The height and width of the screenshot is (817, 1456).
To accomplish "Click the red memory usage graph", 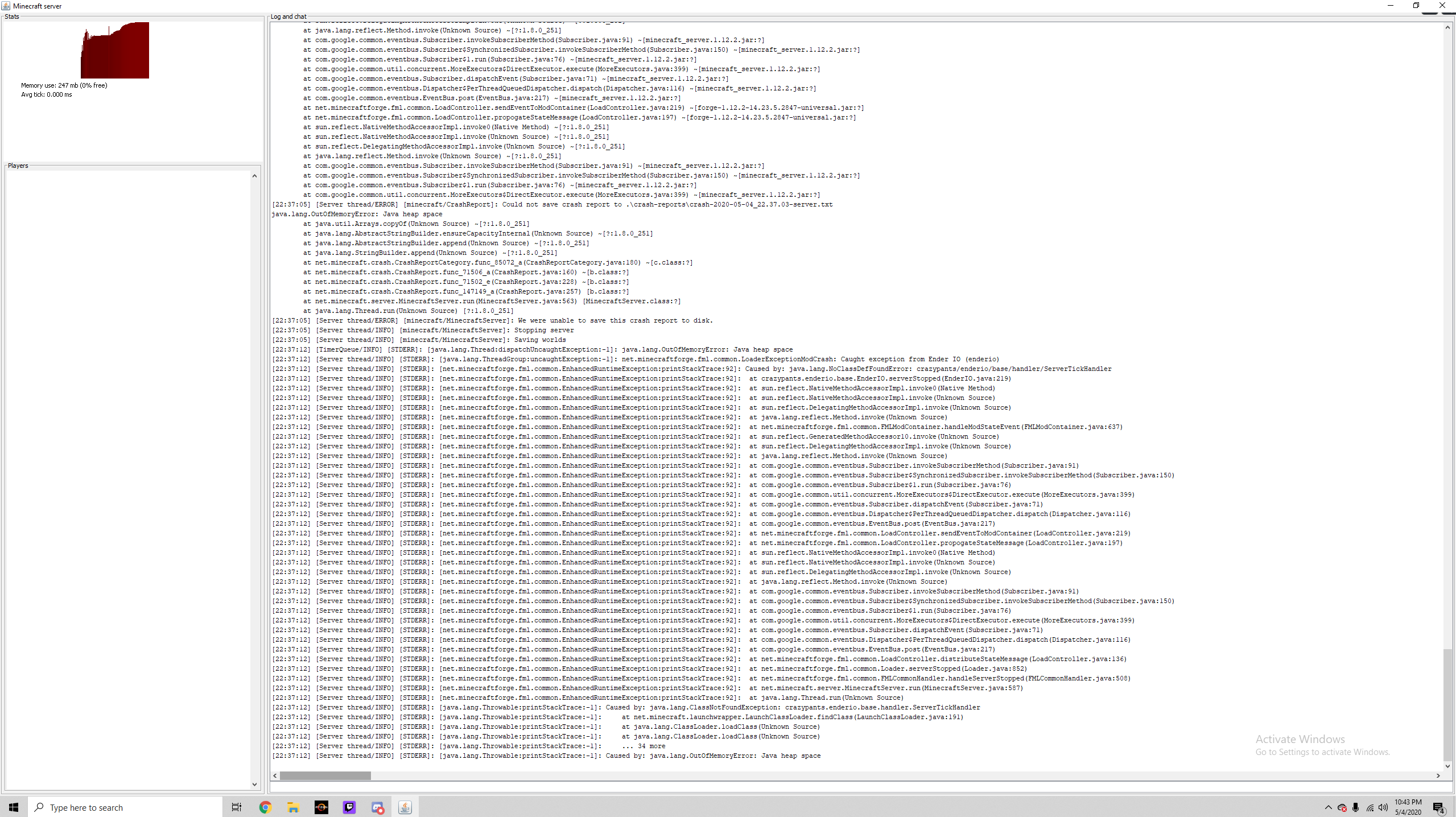I will [x=115, y=50].
